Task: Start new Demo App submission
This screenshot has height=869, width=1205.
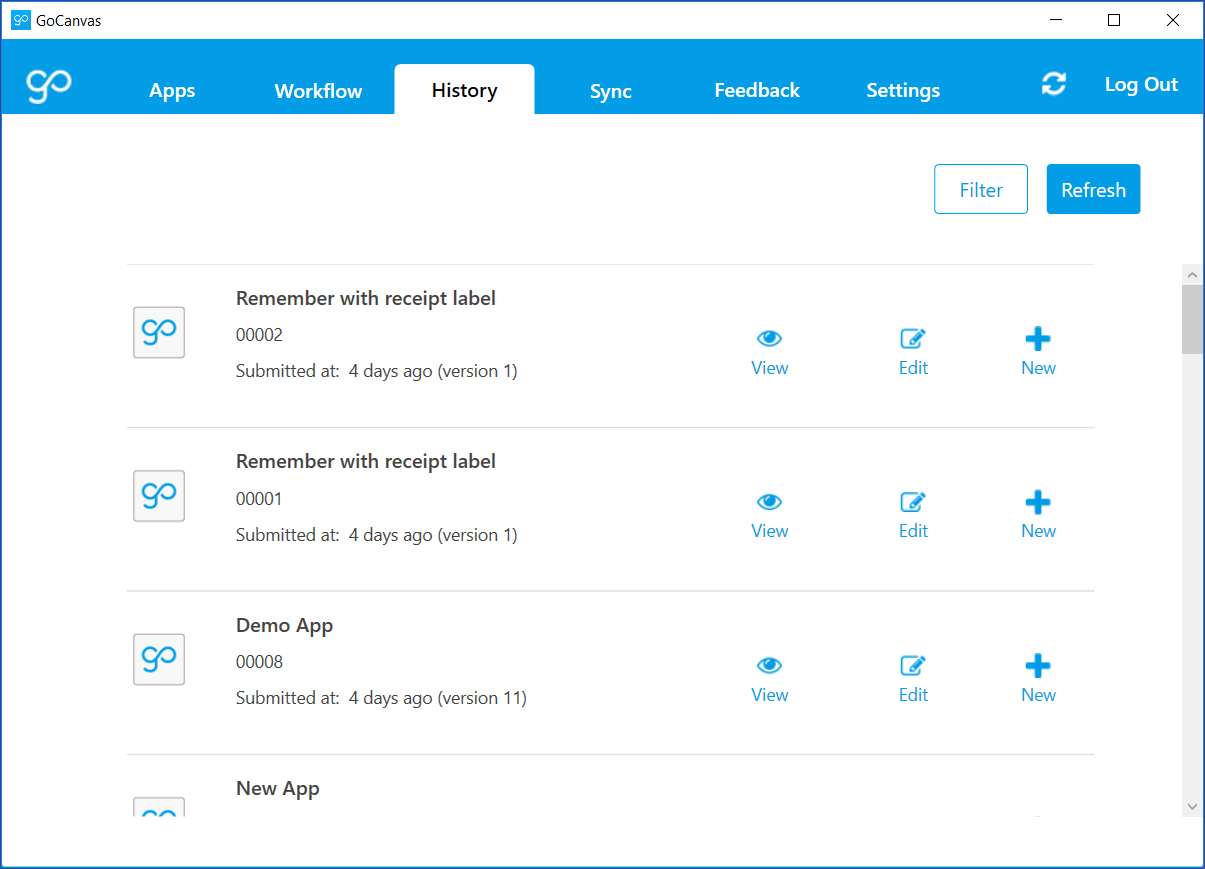Action: point(1038,666)
